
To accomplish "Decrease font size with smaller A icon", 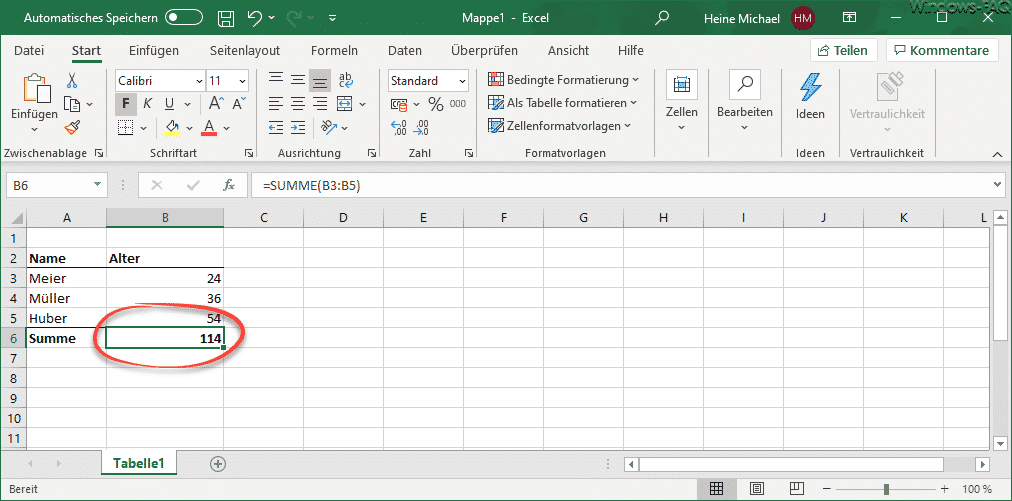I will click(x=239, y=104).
